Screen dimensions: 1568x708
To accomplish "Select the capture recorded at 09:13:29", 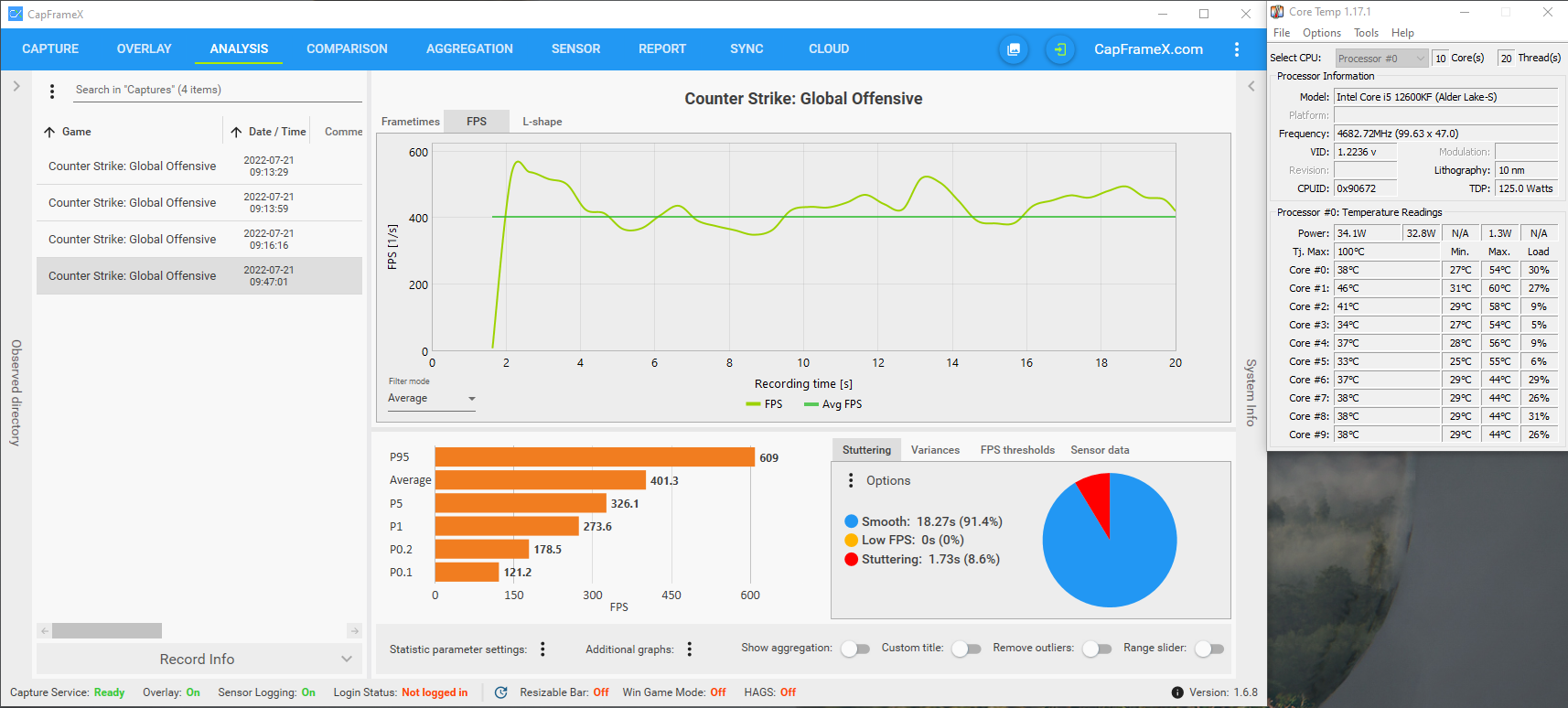I will tap(199, 166).
